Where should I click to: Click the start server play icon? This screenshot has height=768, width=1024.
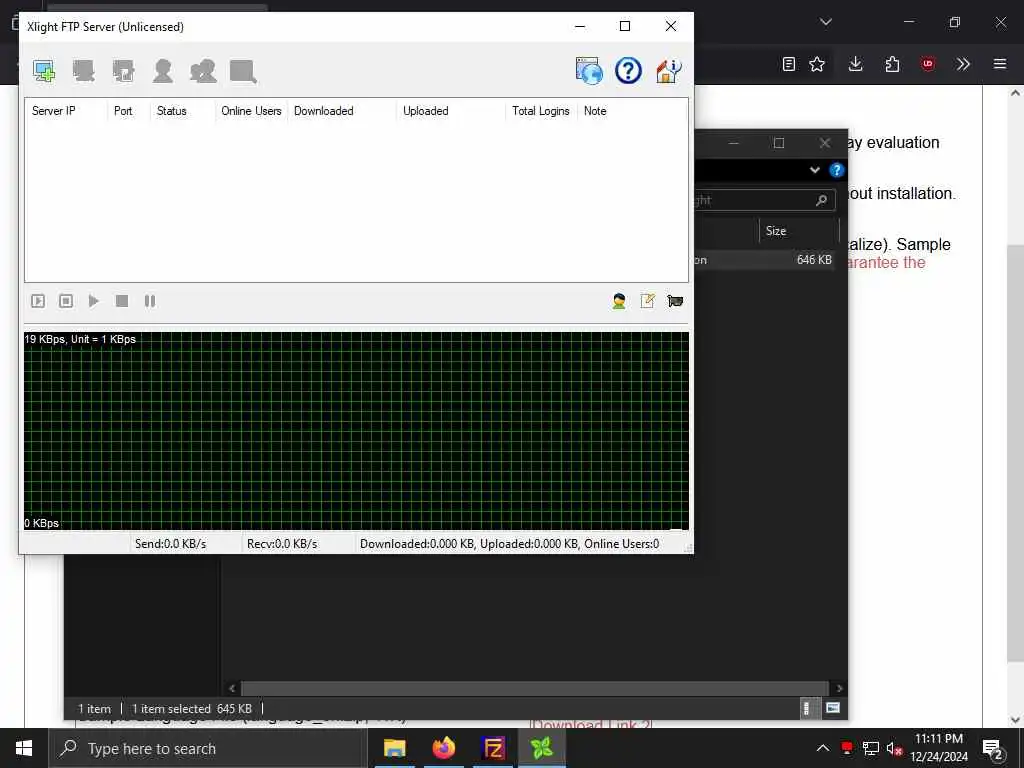click(93, 301)
